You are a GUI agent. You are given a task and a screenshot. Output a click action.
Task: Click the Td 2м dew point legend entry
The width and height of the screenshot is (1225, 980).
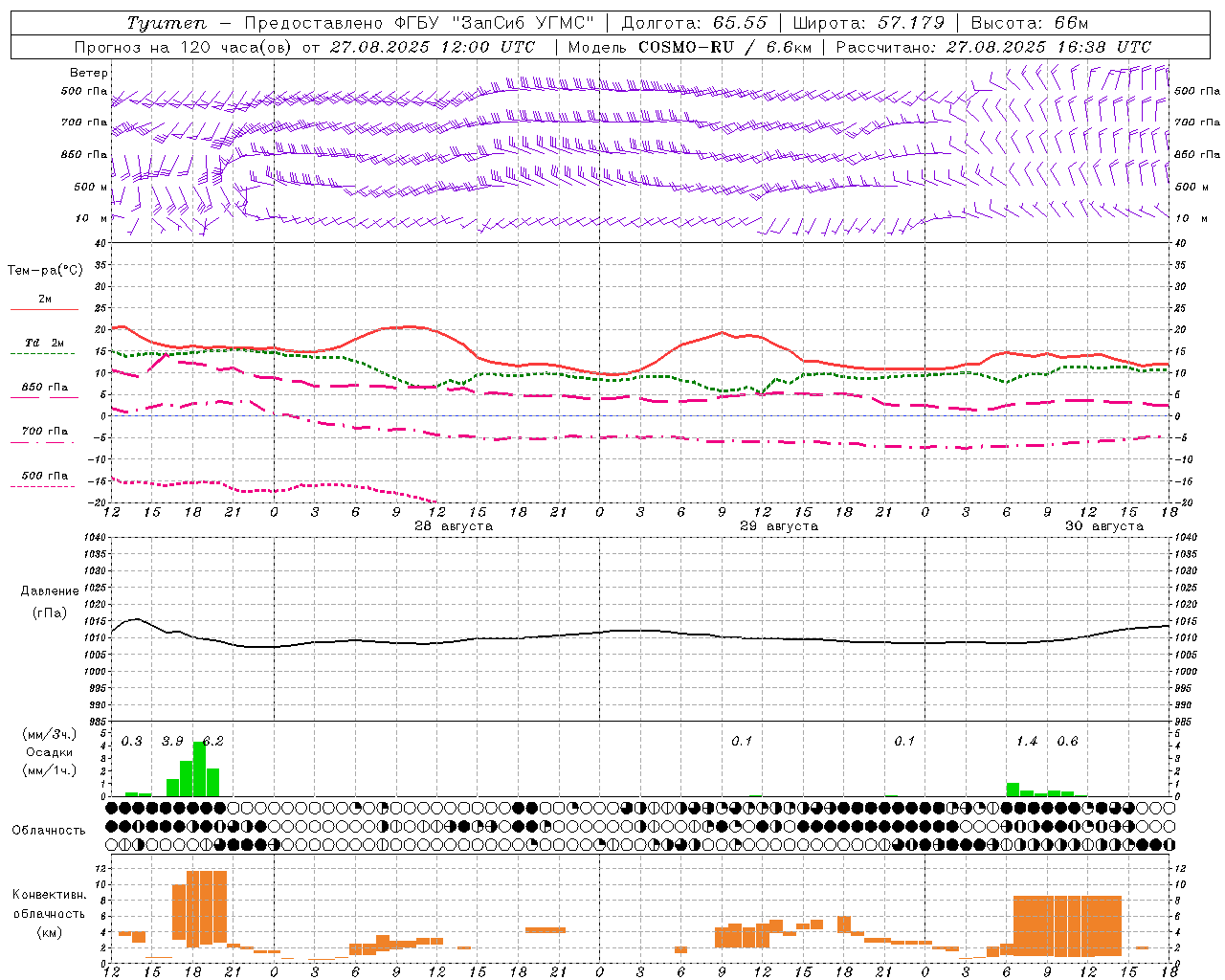(x=45, y=343)
